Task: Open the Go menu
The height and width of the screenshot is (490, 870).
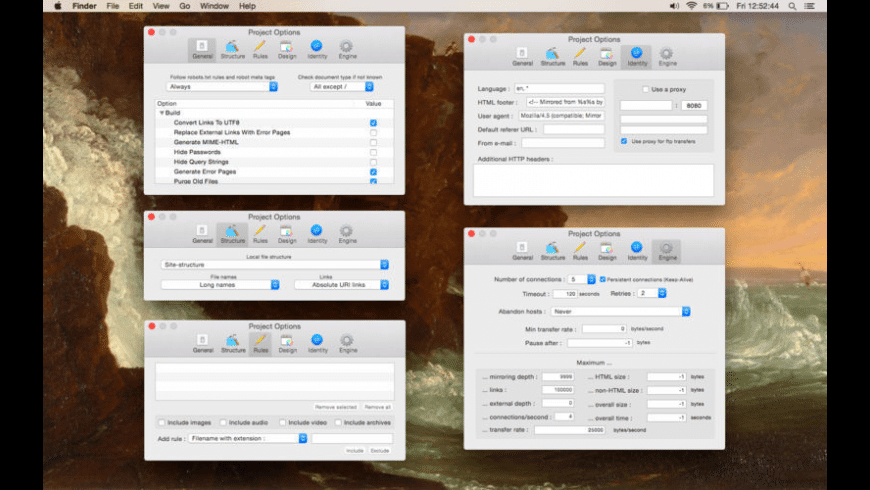Action: [185, 6]
